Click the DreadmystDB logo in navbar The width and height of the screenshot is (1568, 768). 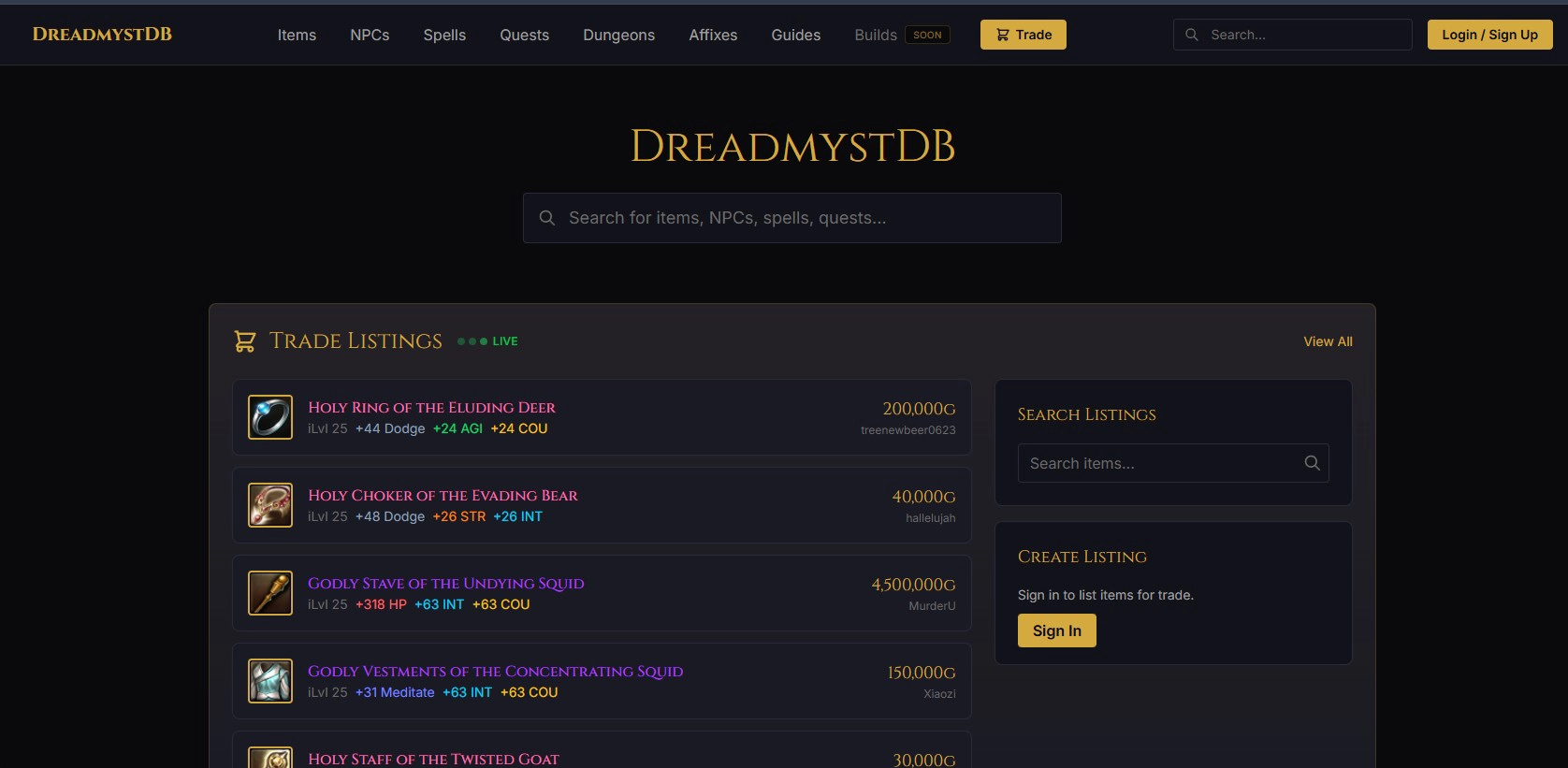[x=102, y=35]
